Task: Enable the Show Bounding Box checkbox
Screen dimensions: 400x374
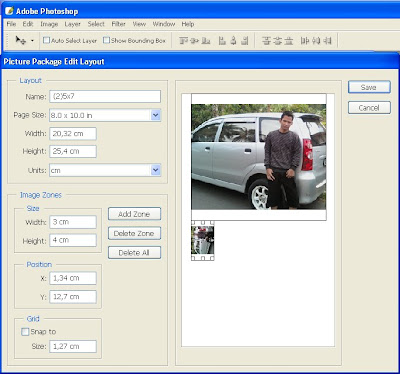Action: [x=106, y=40]
